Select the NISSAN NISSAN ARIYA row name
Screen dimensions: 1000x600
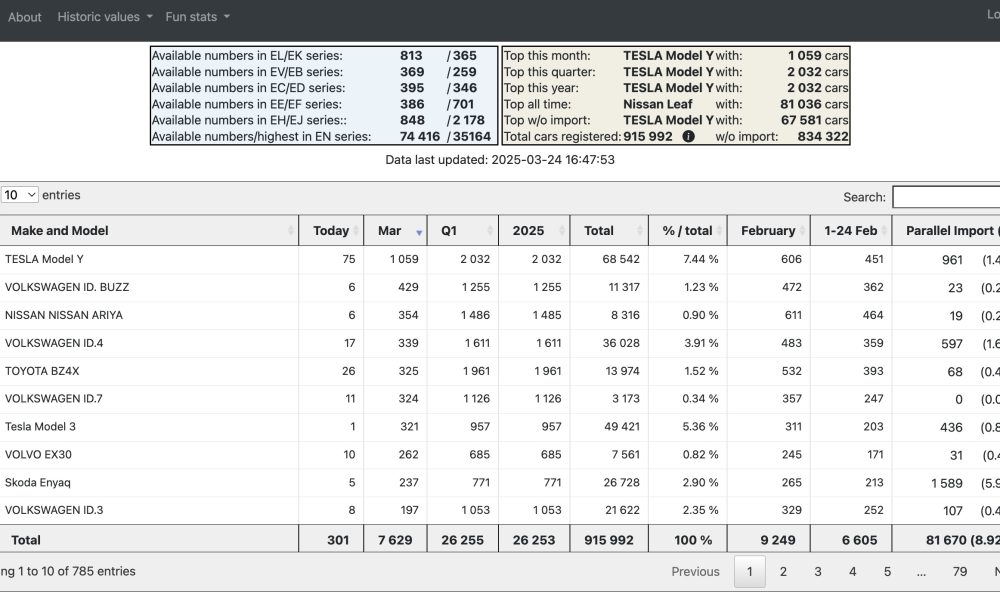coord(64,316)
